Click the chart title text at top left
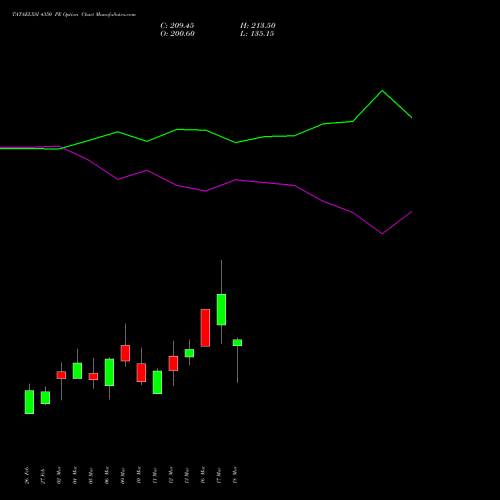The width and height of the screenshot is (500, 500). [74, 15]
